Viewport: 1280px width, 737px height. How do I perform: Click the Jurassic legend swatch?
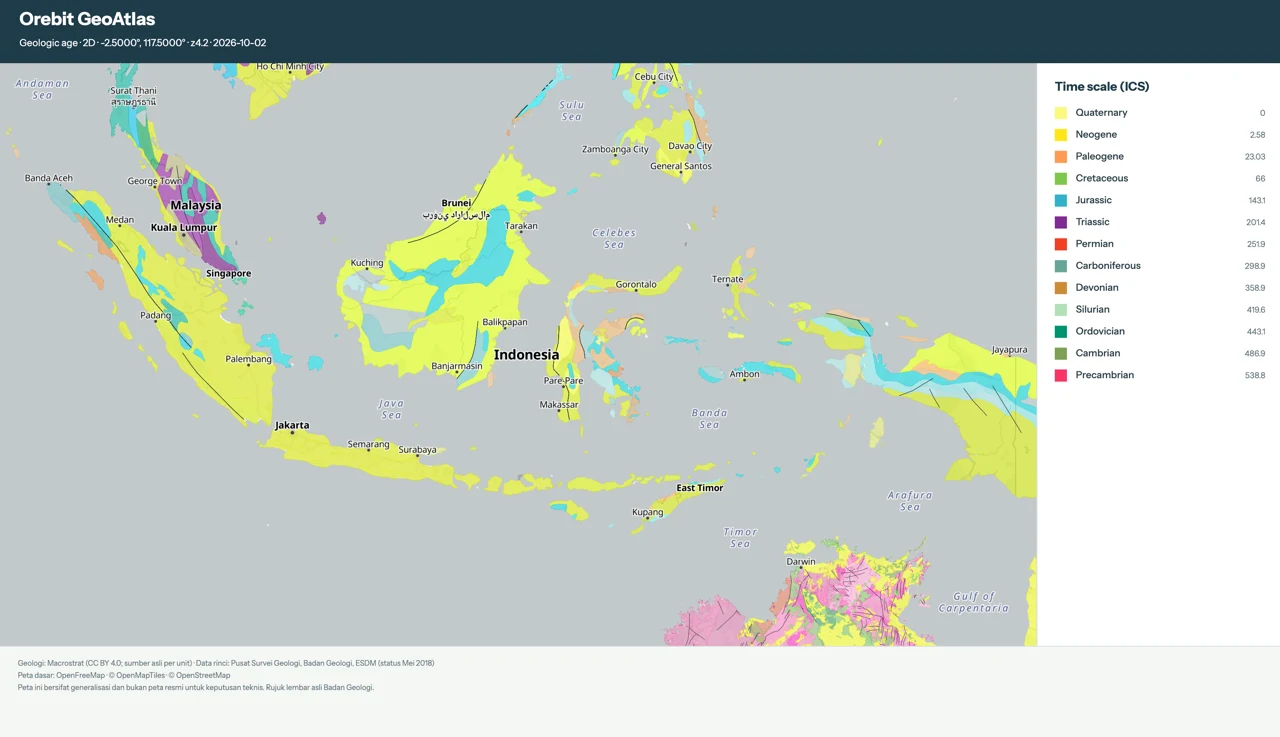[x=1061, y=201]
